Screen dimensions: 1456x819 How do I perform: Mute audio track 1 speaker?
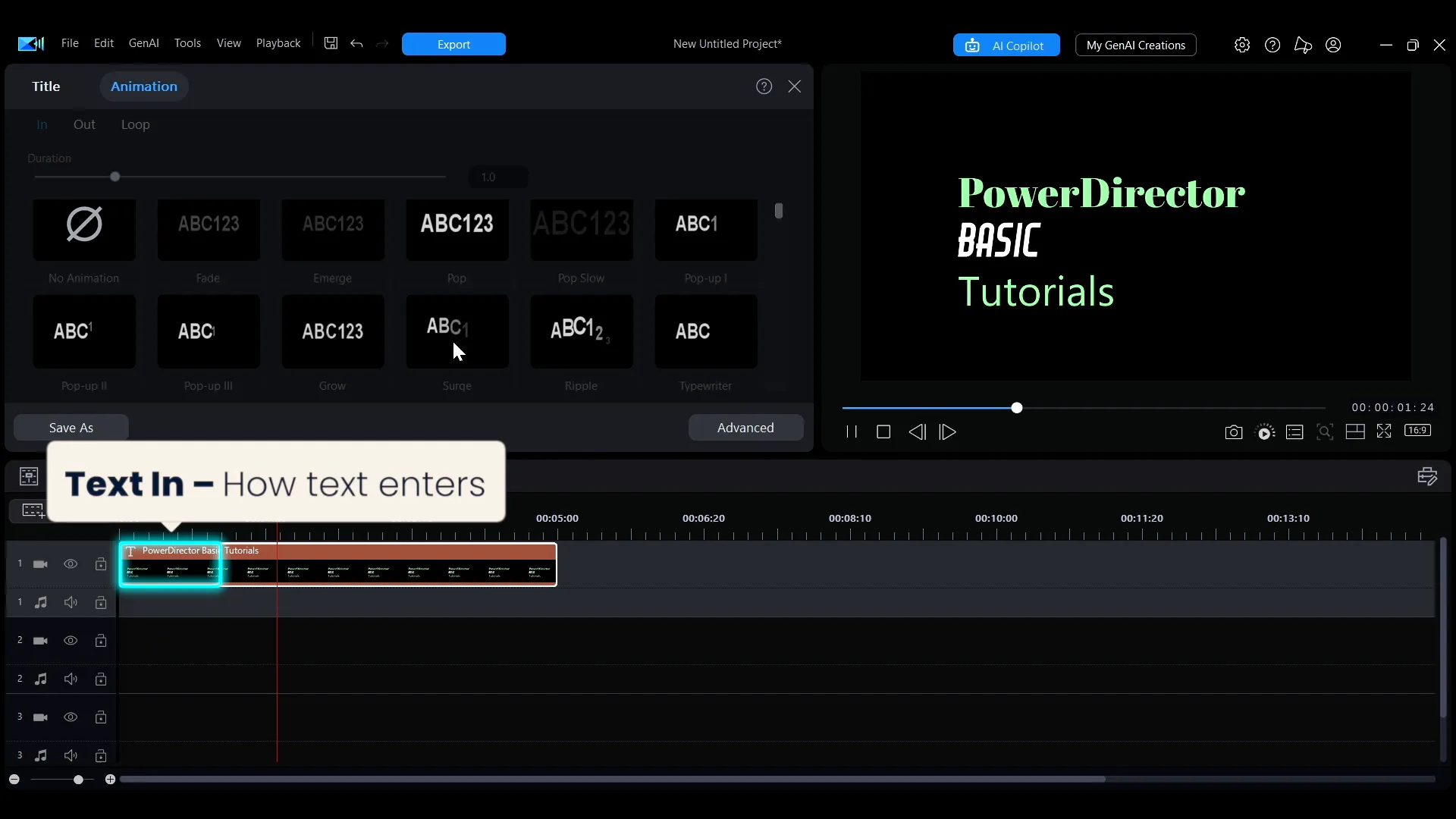71,602
